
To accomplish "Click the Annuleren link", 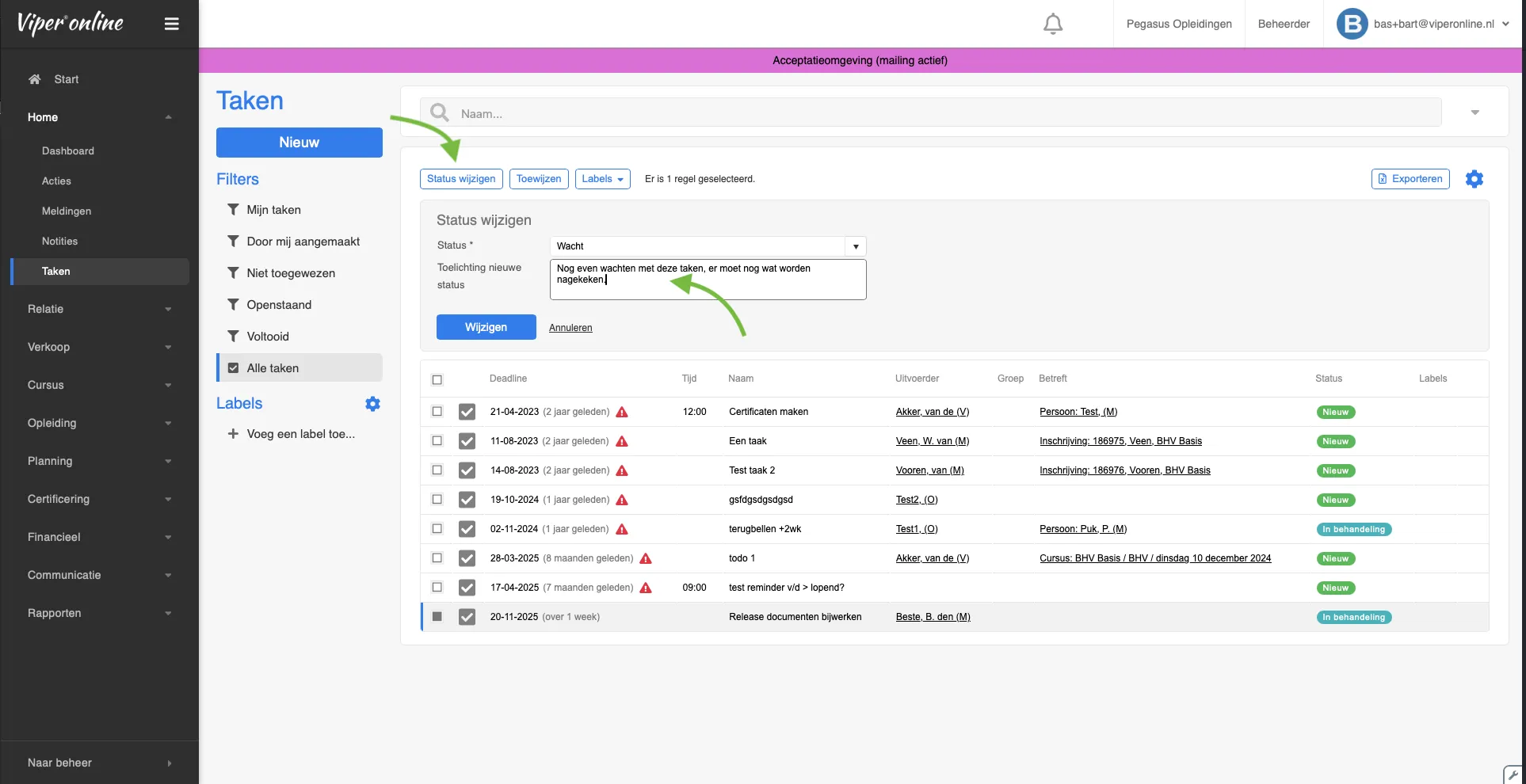I will click(570, 328).
